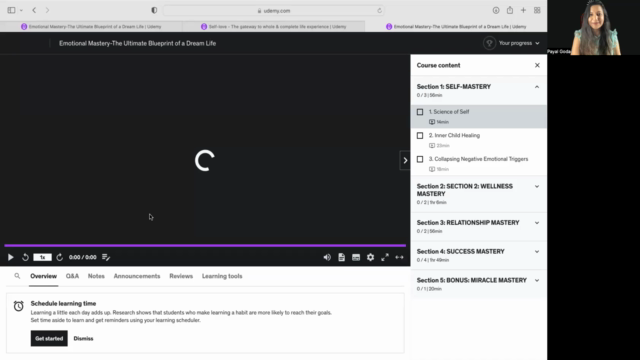Switch to the first Emotional Mastery browser tab
Image resolution: width=640 pixels, height=360 pixels.
[x=91, y=27]
